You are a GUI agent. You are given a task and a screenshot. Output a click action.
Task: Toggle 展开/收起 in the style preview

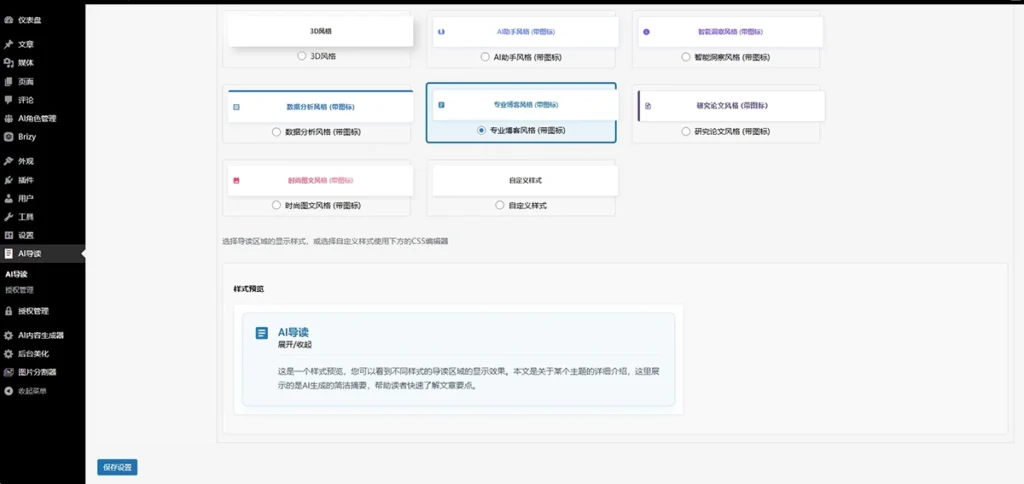point(295,345)
